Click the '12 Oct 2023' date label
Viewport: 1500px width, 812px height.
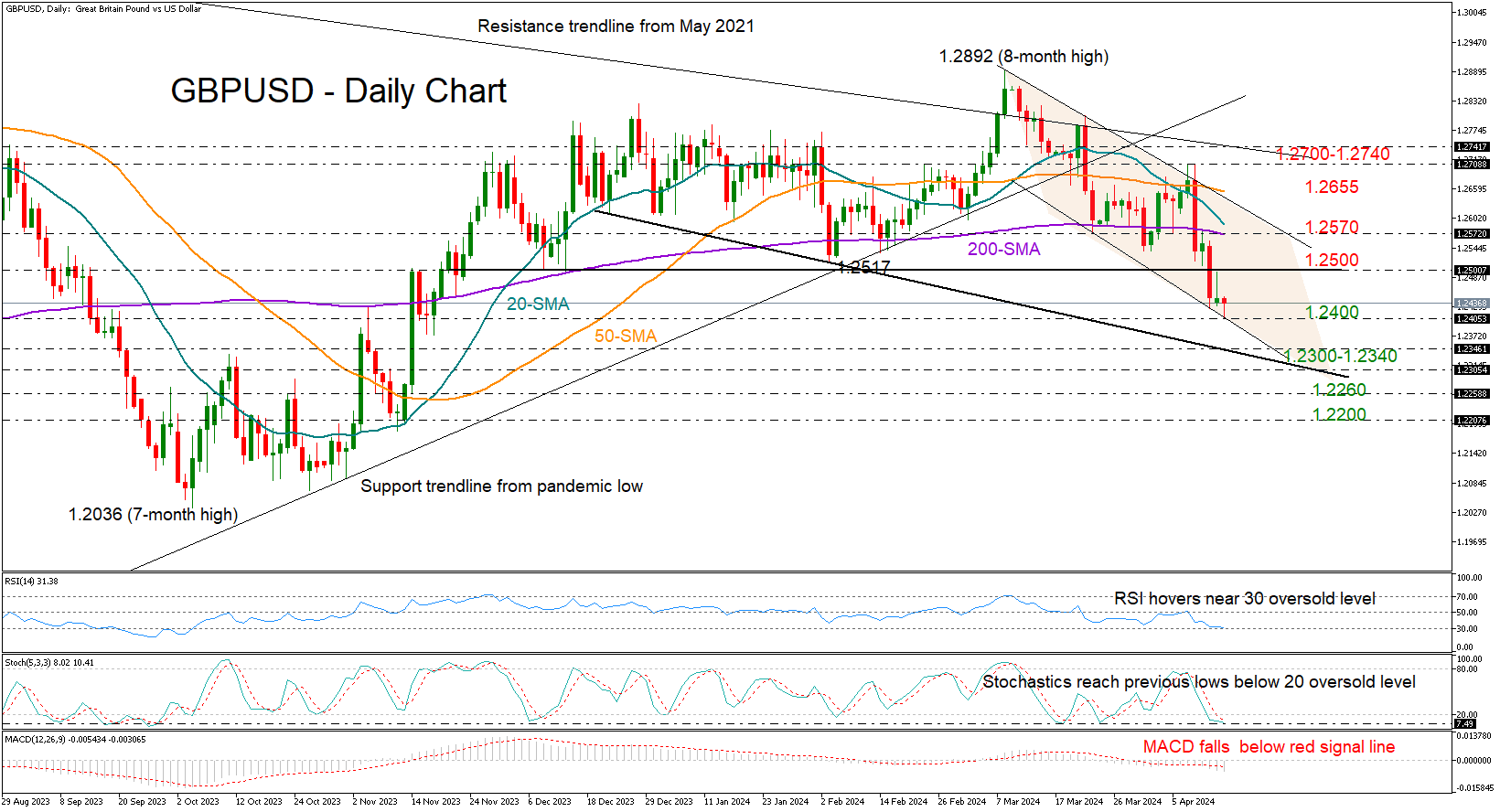coord(259,801)
